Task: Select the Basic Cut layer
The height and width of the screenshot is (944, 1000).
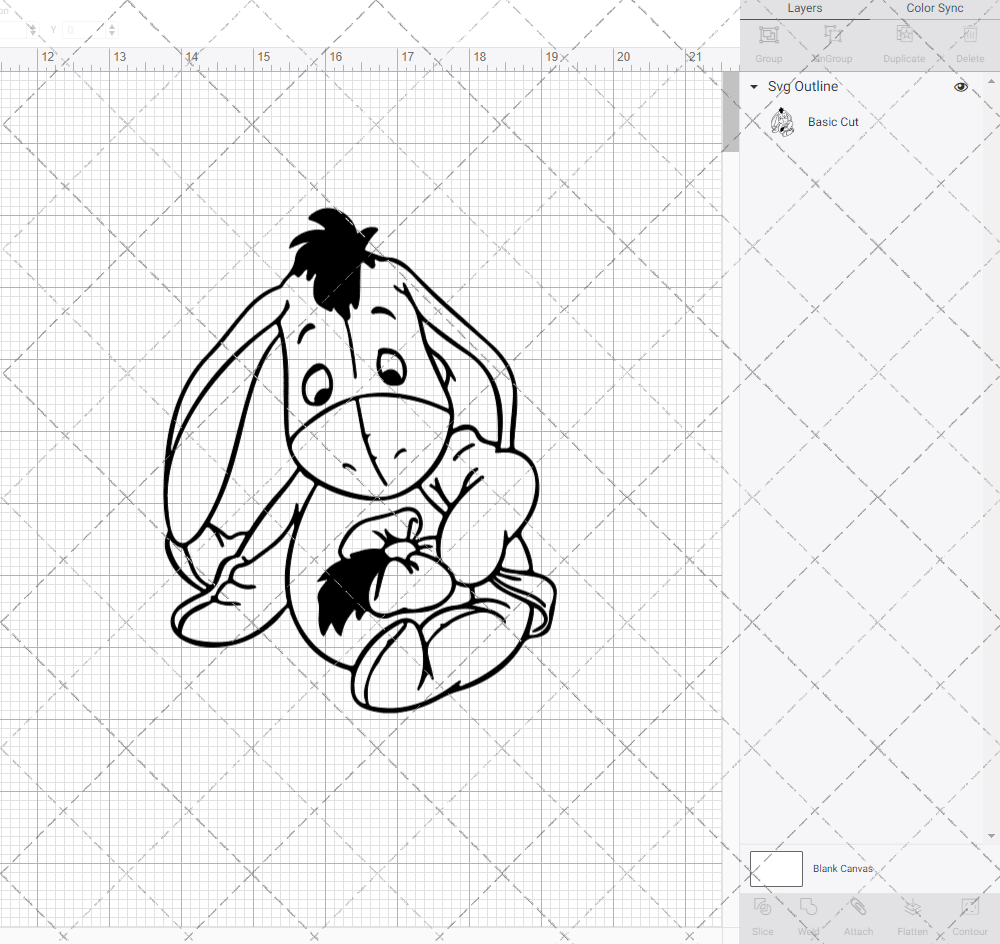Action: [833, 122]
